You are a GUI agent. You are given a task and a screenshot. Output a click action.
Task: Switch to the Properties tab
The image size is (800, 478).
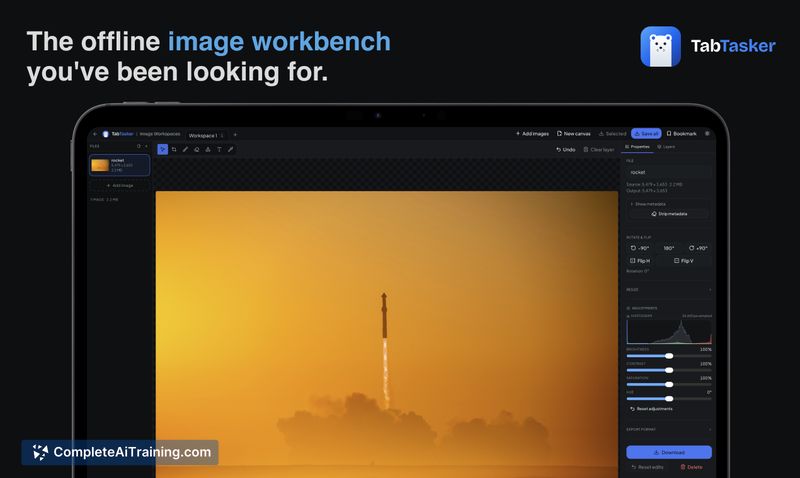(x=637, y=147)
